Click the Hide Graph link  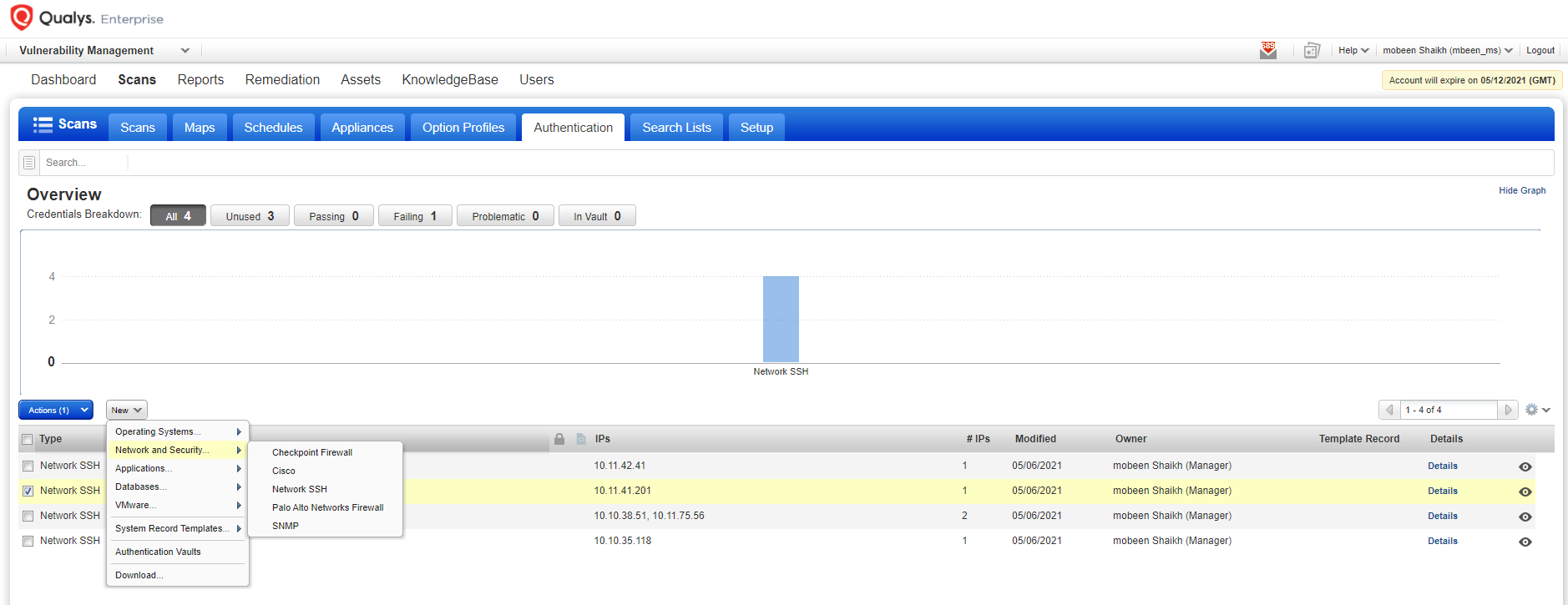pyautogui.click(x=1521, y=191)
